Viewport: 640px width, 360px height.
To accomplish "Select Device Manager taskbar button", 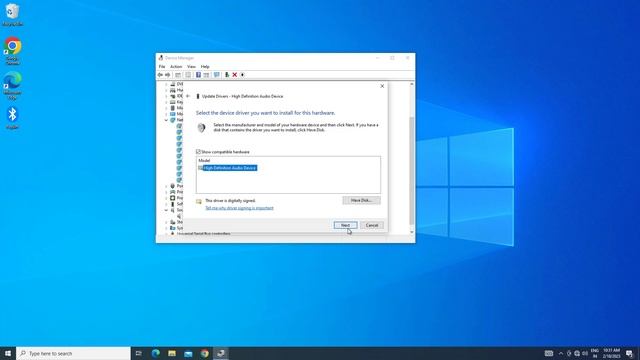I will (221, 353).
